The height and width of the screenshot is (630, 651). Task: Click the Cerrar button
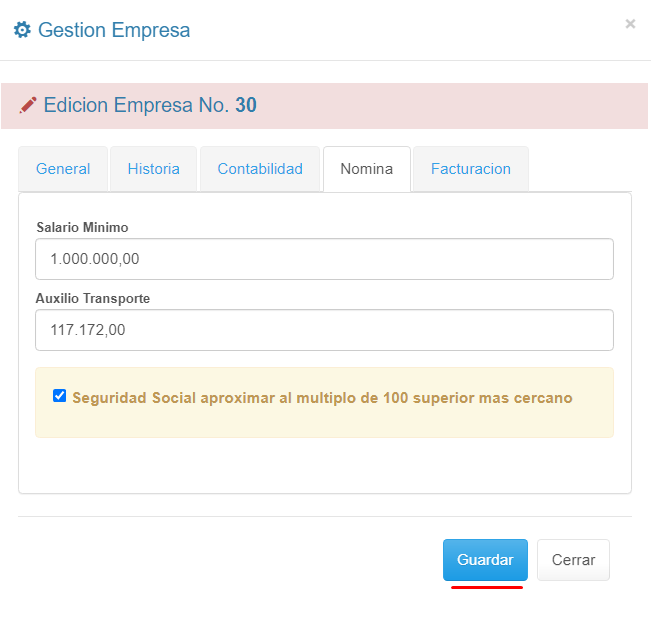573,560
